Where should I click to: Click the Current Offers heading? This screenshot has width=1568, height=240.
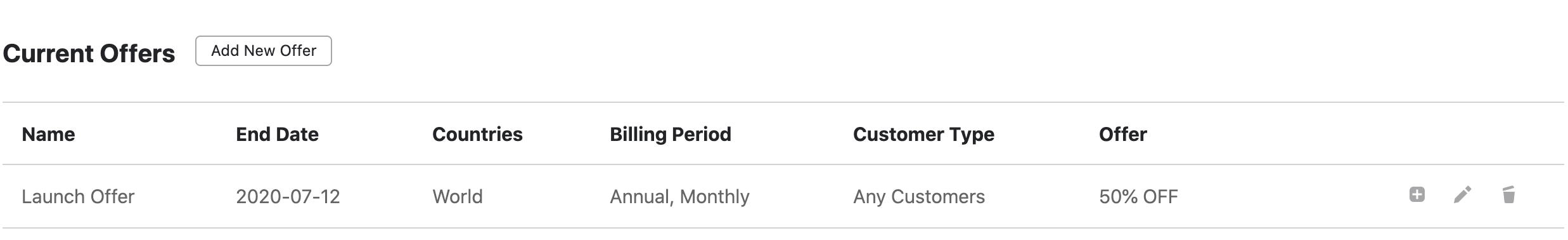(x=89, y=53)
